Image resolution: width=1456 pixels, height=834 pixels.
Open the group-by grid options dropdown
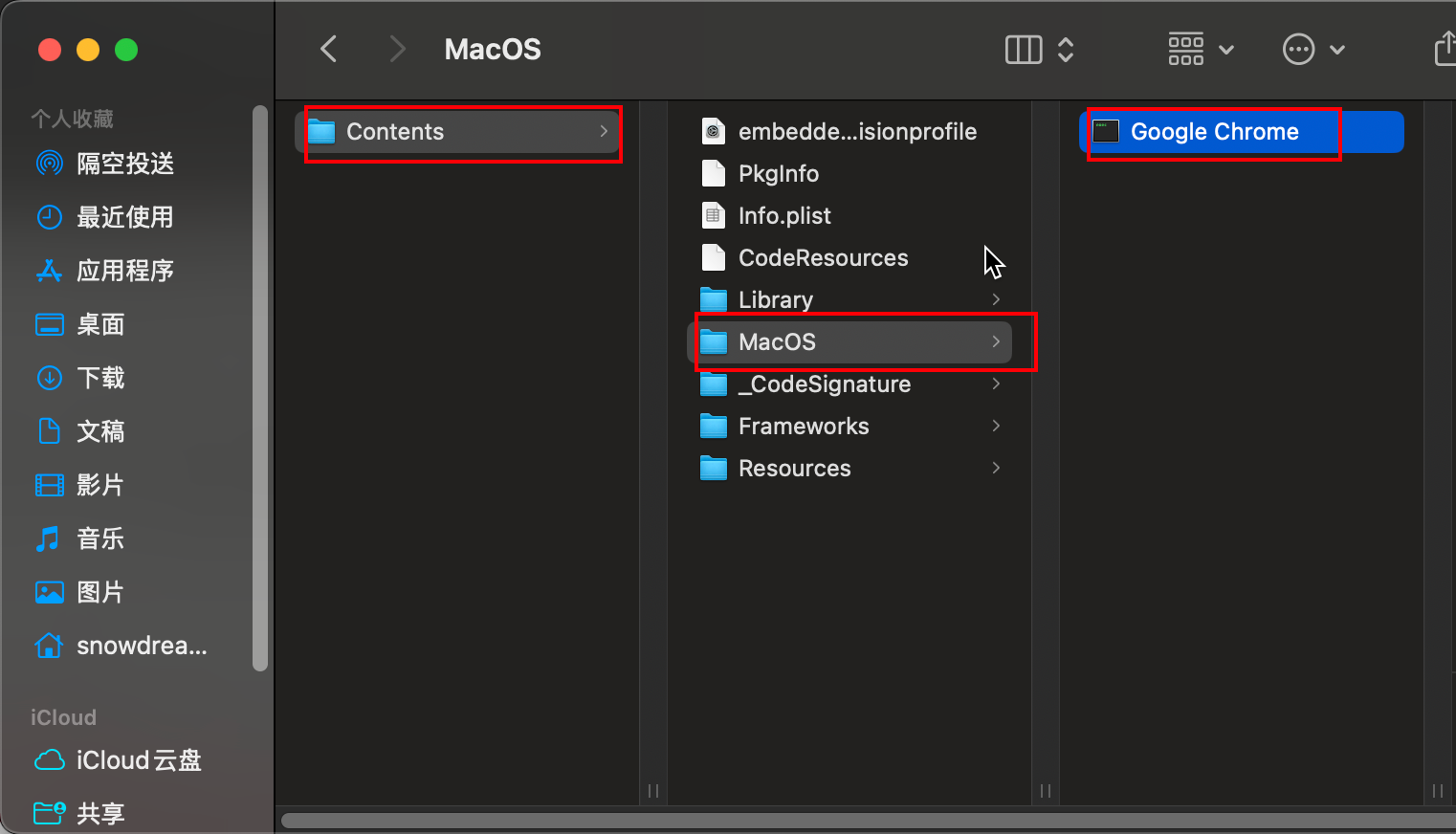tap(1200, 50)
